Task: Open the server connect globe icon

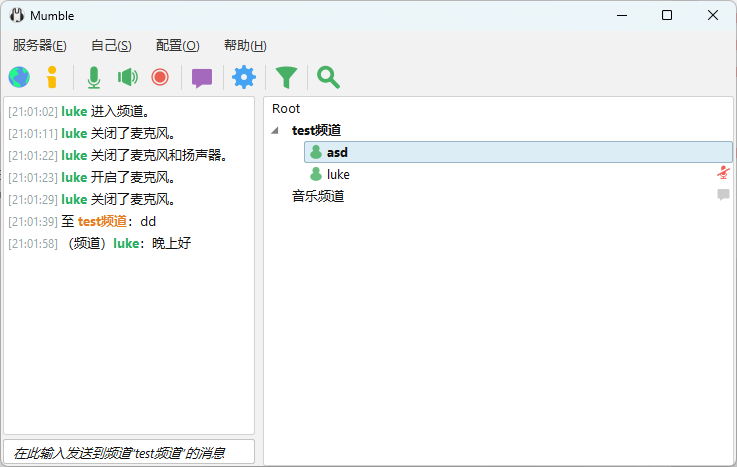Action: click(19, 77)
